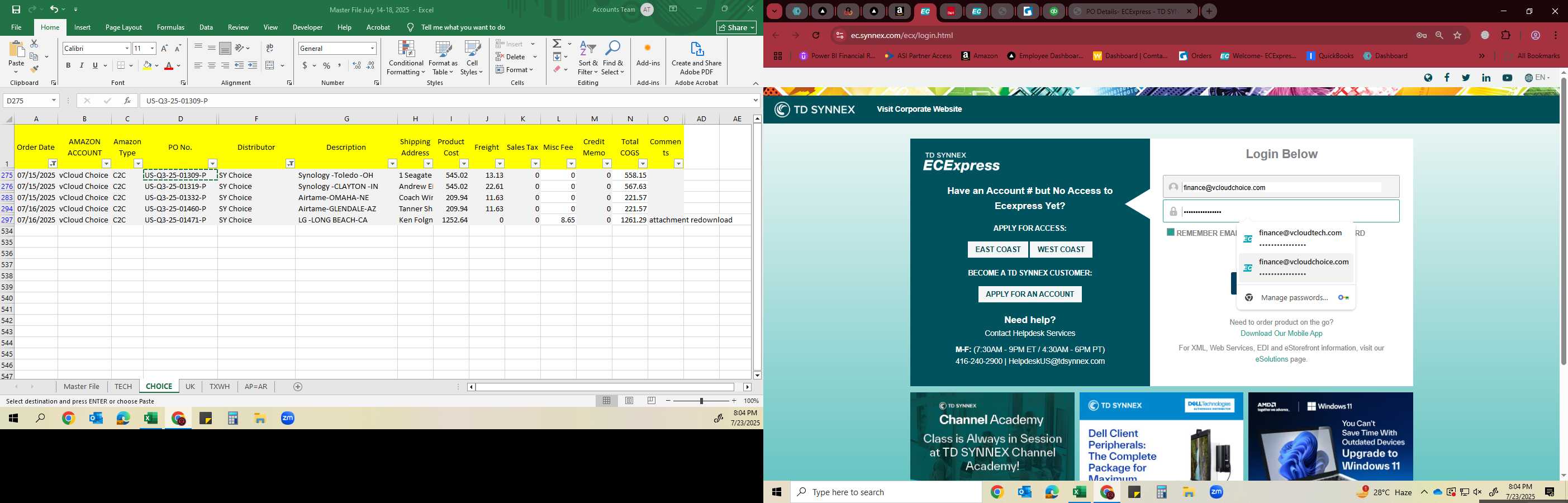Image resolution: width=1568 pixels, height=503 pixels.
Task: Click Font Color red swatch
Action: tap(169, 66)
